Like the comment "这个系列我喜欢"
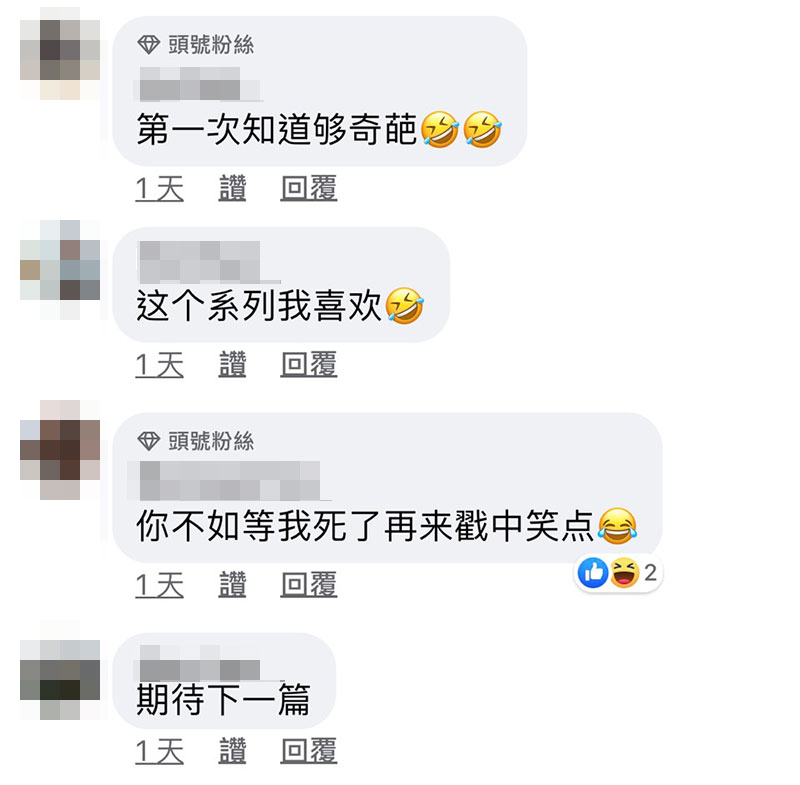 232,365
